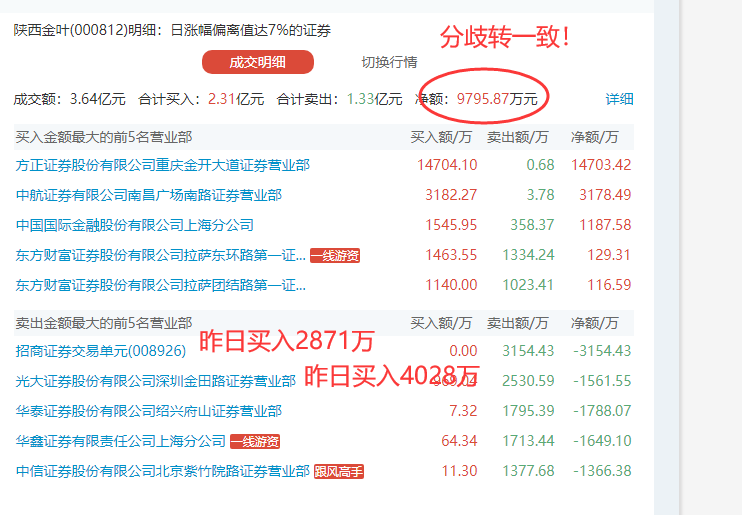The height and width of the screenshot is (515, 742).
Task: Open 中航证券南昌广场南路证券营业部 link
Action: pyautogui.click(x=149, y=195)
